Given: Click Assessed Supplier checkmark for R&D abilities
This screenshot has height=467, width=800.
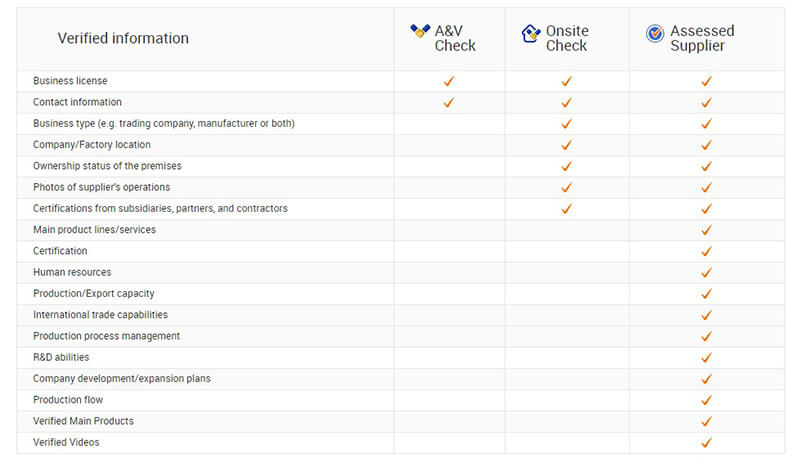Looking at the screenshot, I should click(x=706, y=358).
